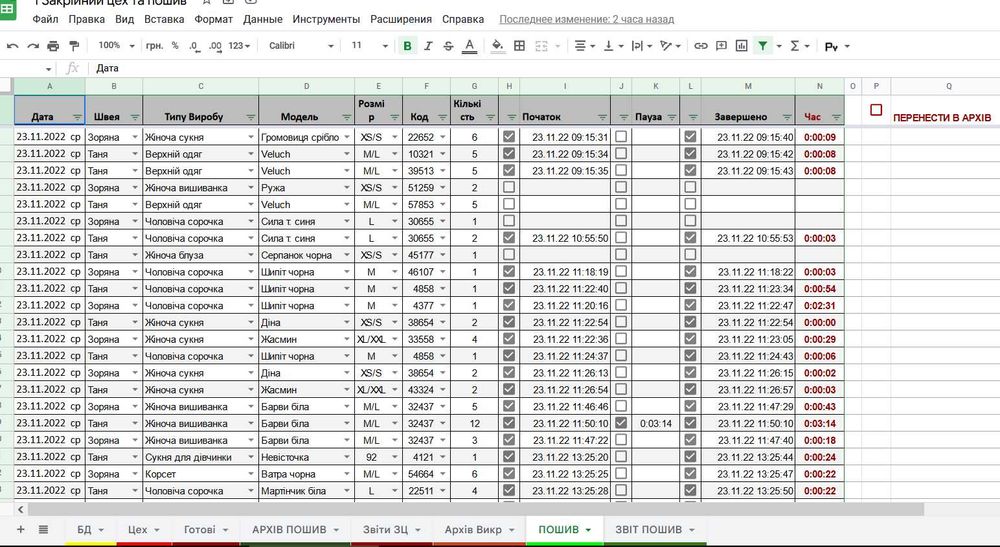Open the Расширения menu
Image resolution: width=1000 pixels, height=547 pixels.
point(401,19)
